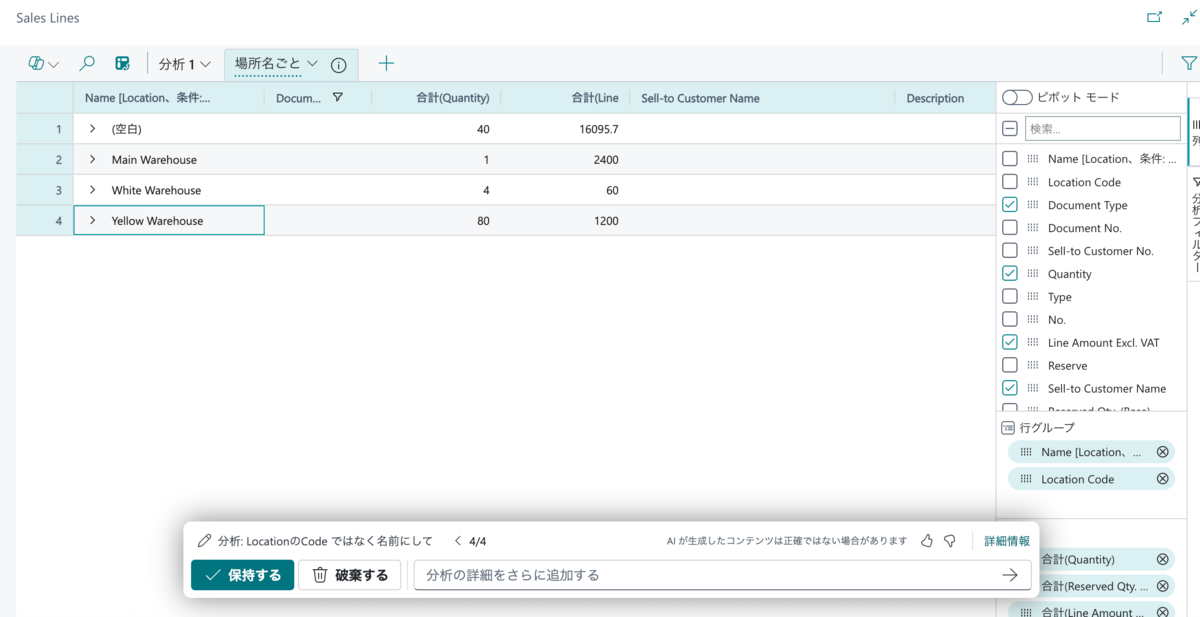The width and height of the screenshot is (1200, 617).
Task: Check the Reserve field checkbox
Action: point(1010,366)
